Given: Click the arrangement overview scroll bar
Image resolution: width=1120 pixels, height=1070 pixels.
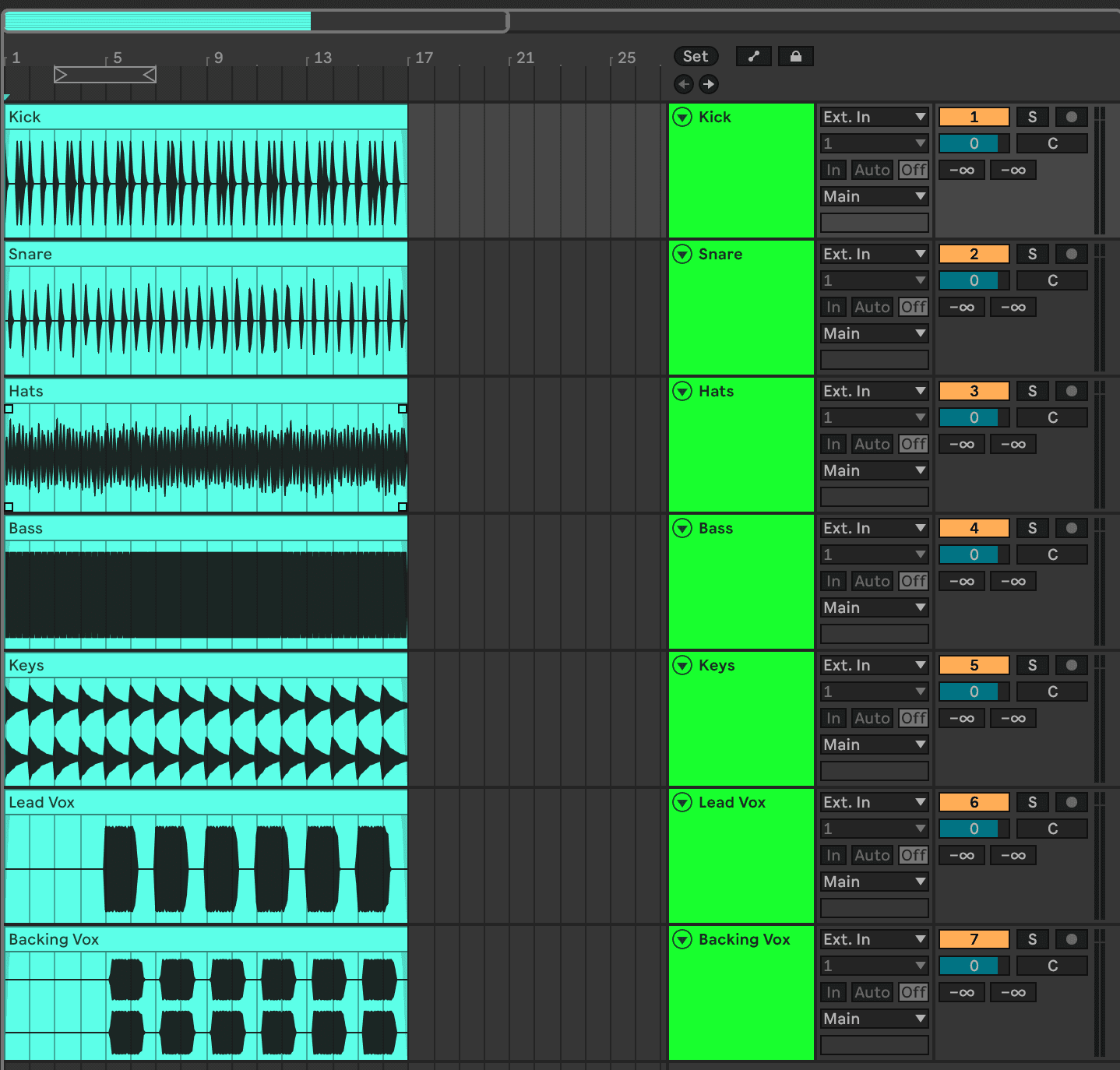Looking at the screenshot, I should [x=256, y=21].
